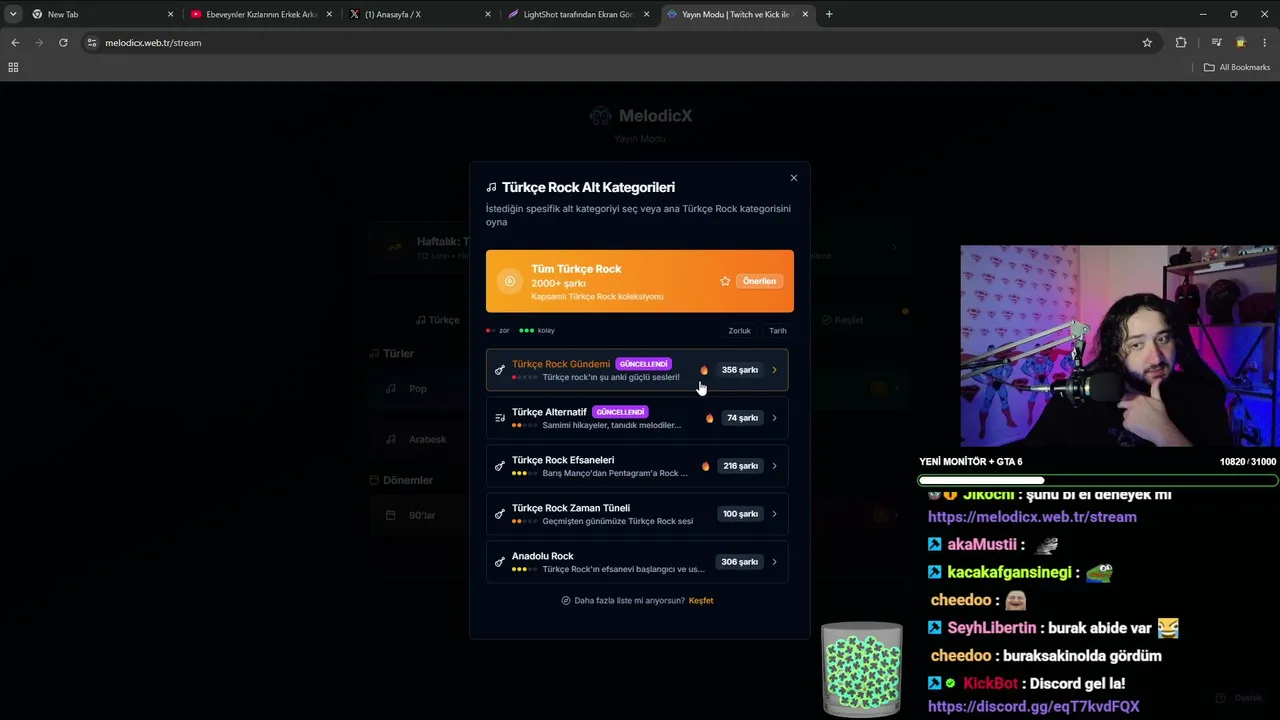Open the Chrome three-dot menu
The width and height of the screenshot is (1280, 720).
coord(1265,43)
